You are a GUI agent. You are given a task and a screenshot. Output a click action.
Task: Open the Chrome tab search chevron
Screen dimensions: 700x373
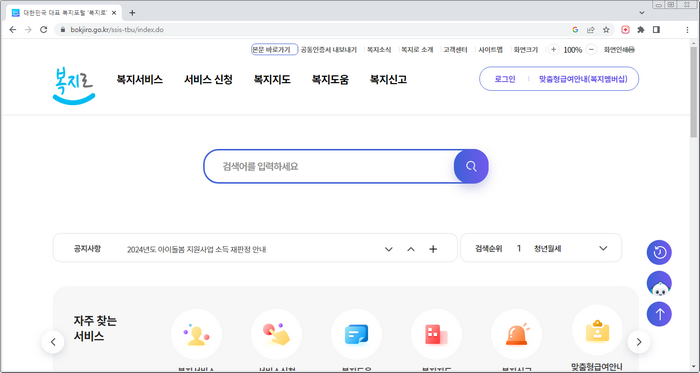[642, 12]
